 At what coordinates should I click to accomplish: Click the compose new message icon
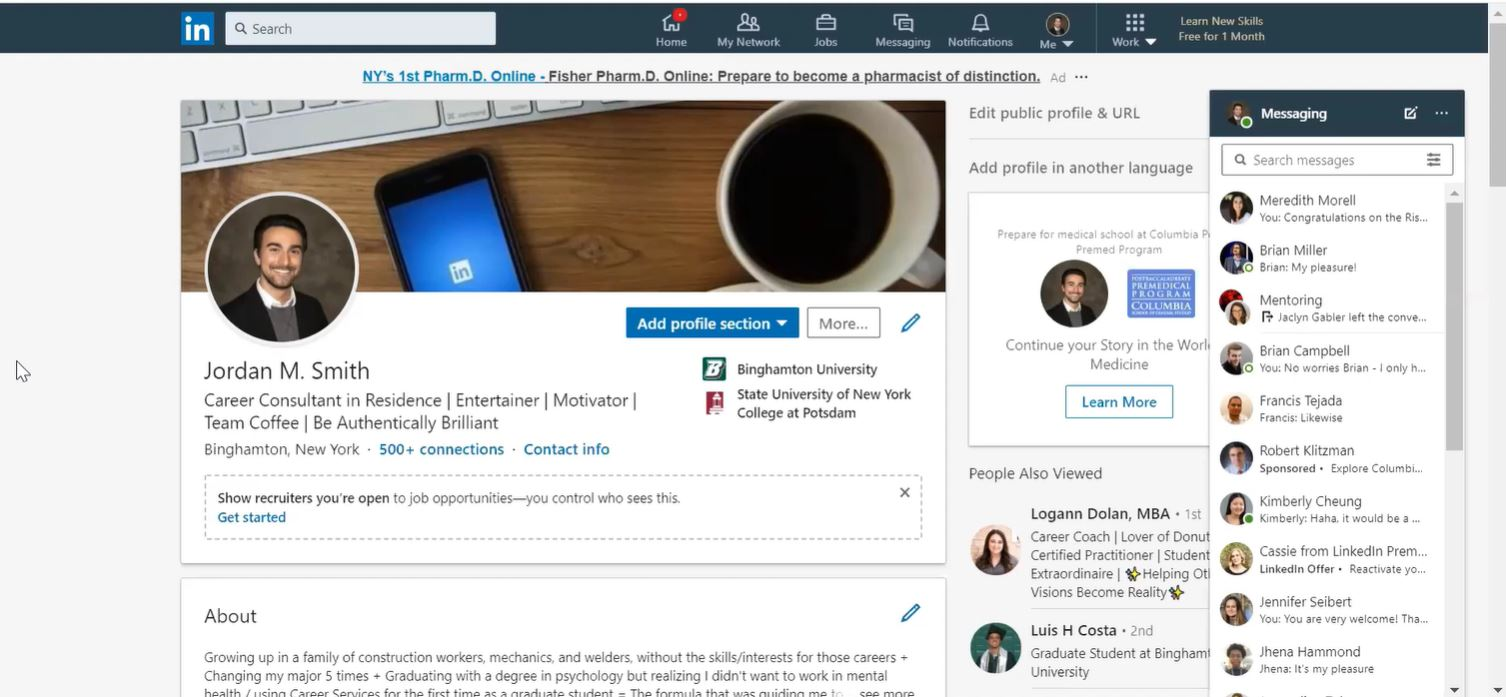tap(1411, 113)
